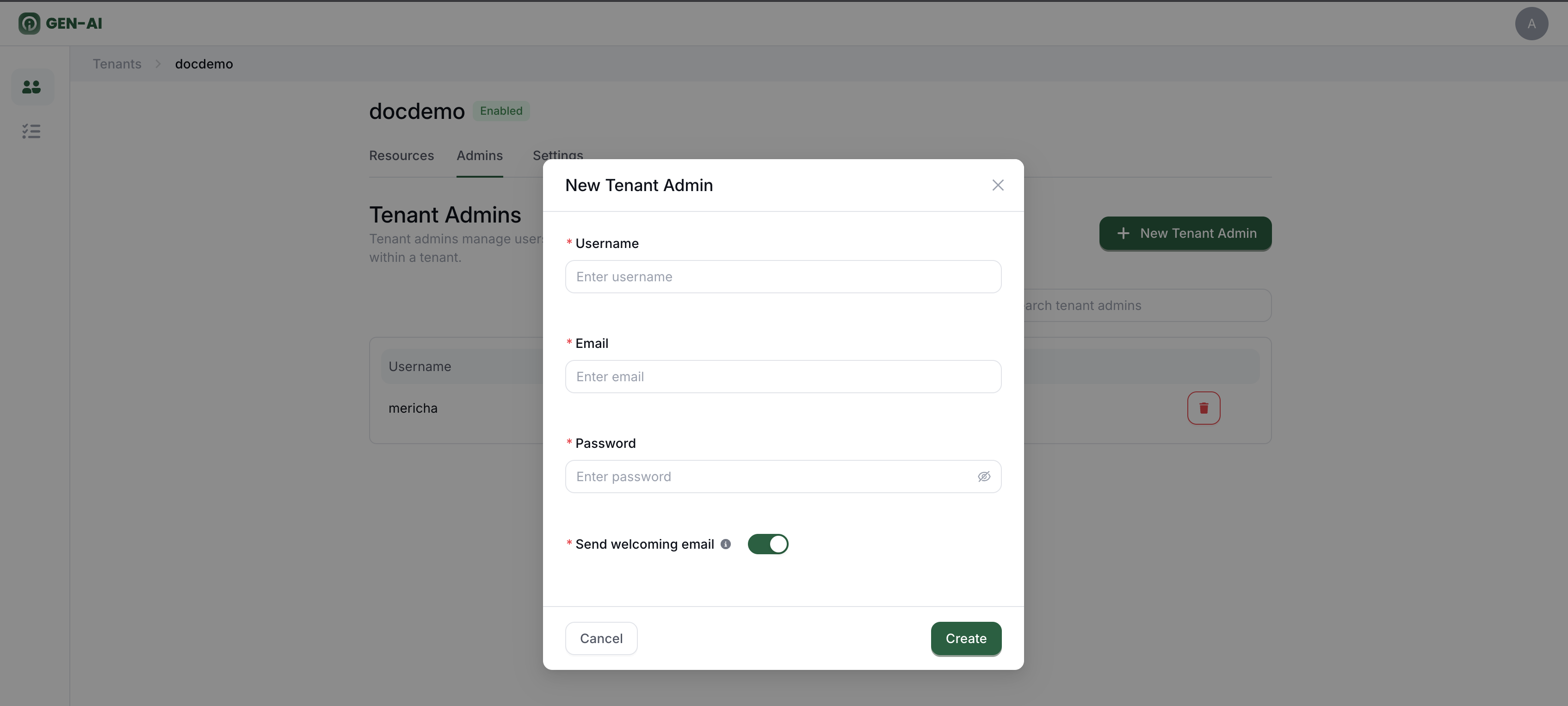Screen dimensions: 1568x706
Task: Focus the Enter email field
Action: coord(783,377)
